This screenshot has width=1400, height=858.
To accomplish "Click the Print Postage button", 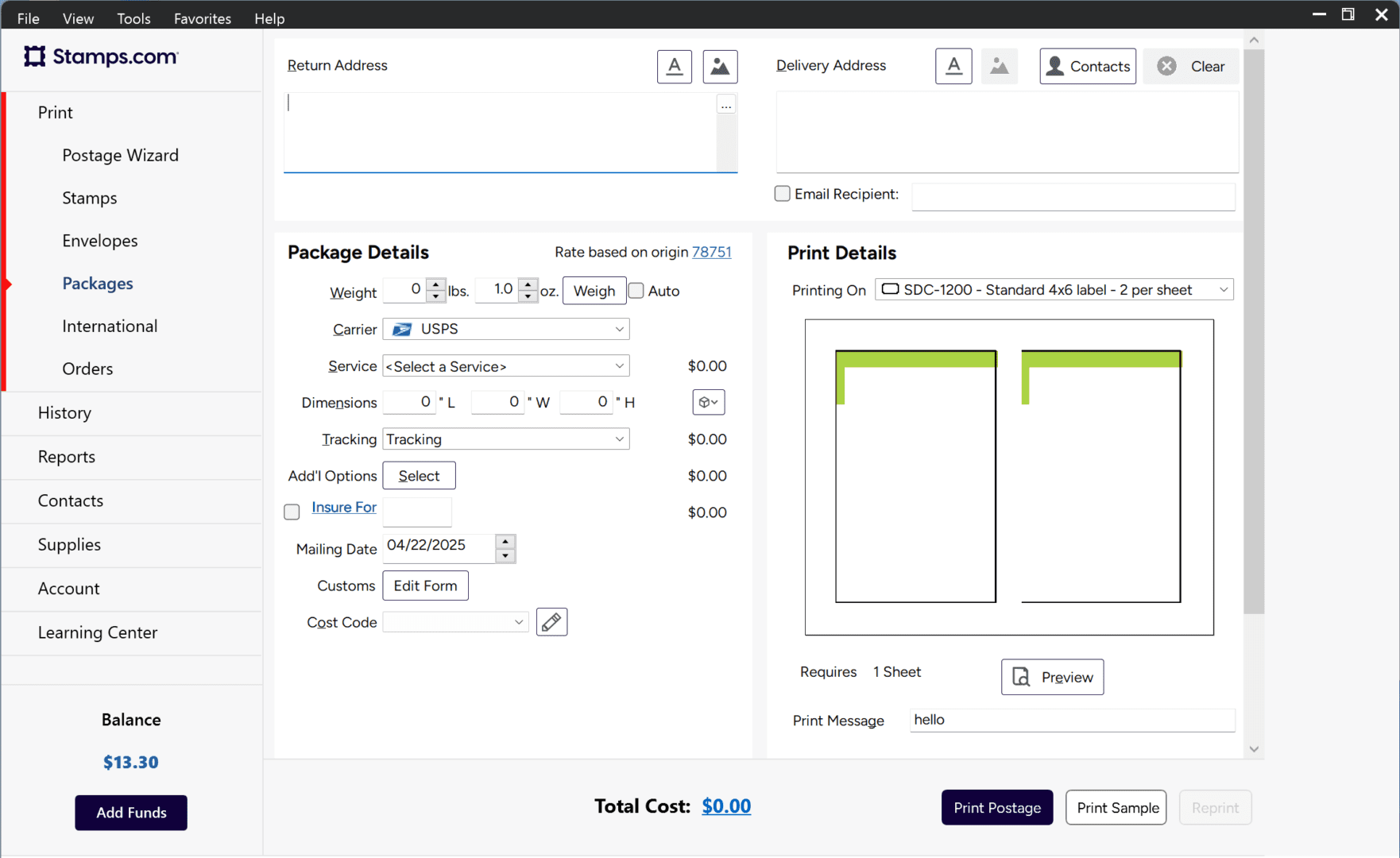I will 996,807.
